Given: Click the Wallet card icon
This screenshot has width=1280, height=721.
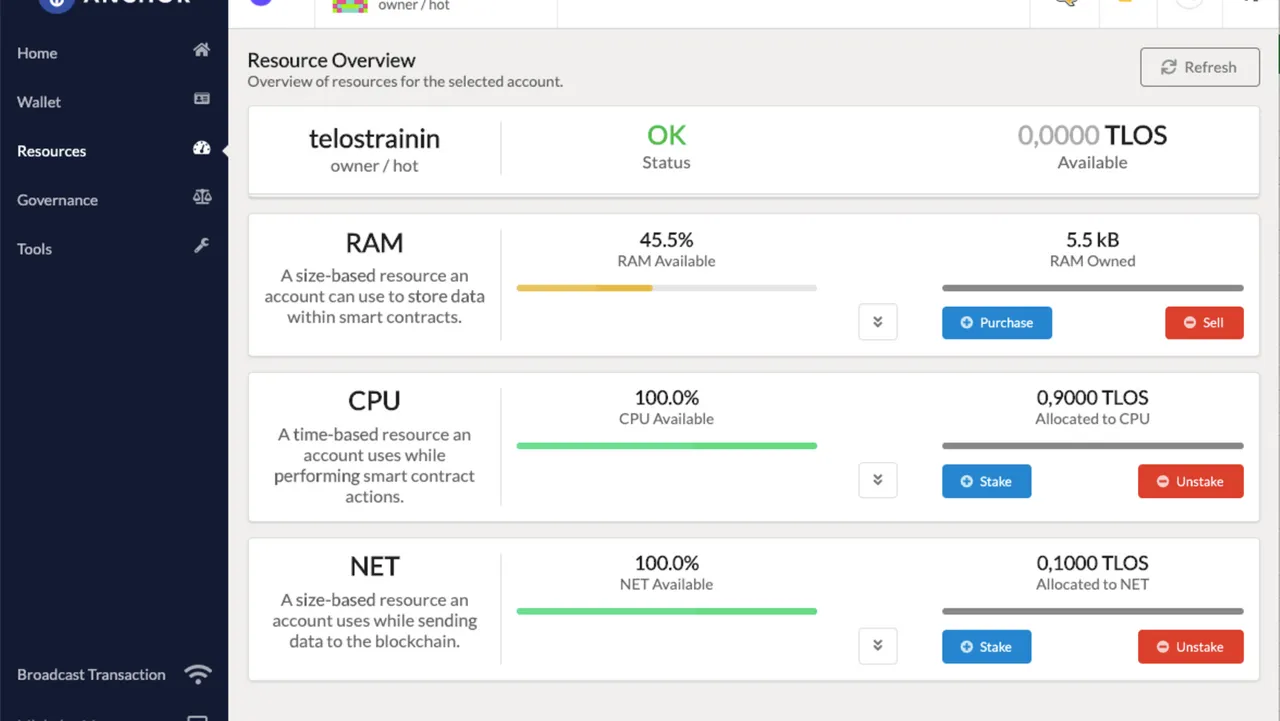Looking at the screenshot, I should coord(202,99).
